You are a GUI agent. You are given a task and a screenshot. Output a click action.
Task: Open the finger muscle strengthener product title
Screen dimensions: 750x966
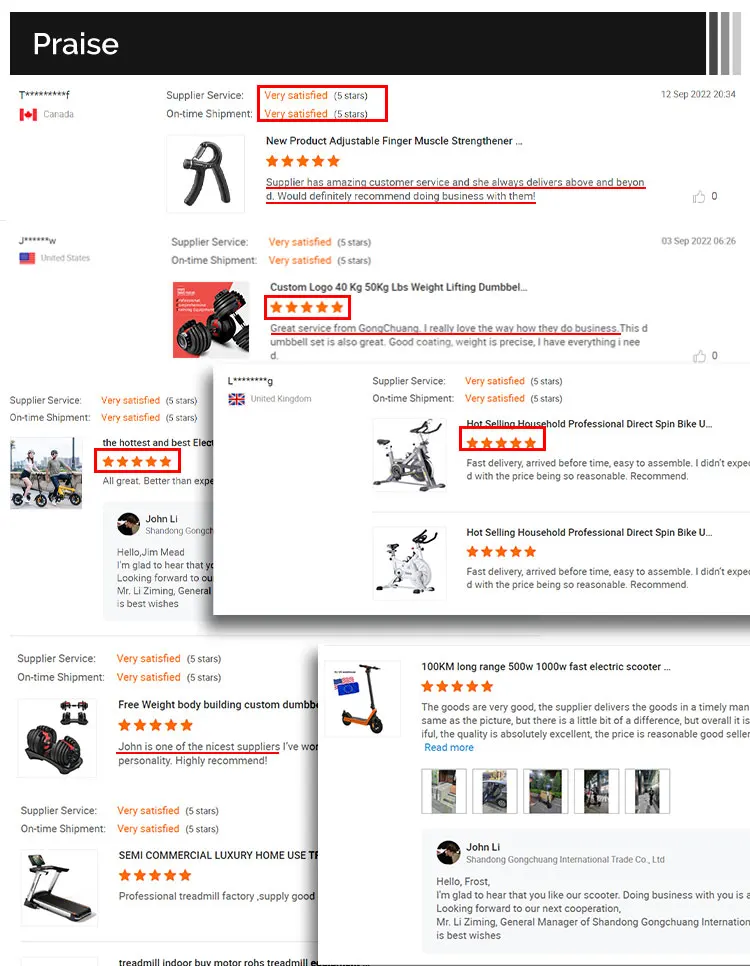394,141
